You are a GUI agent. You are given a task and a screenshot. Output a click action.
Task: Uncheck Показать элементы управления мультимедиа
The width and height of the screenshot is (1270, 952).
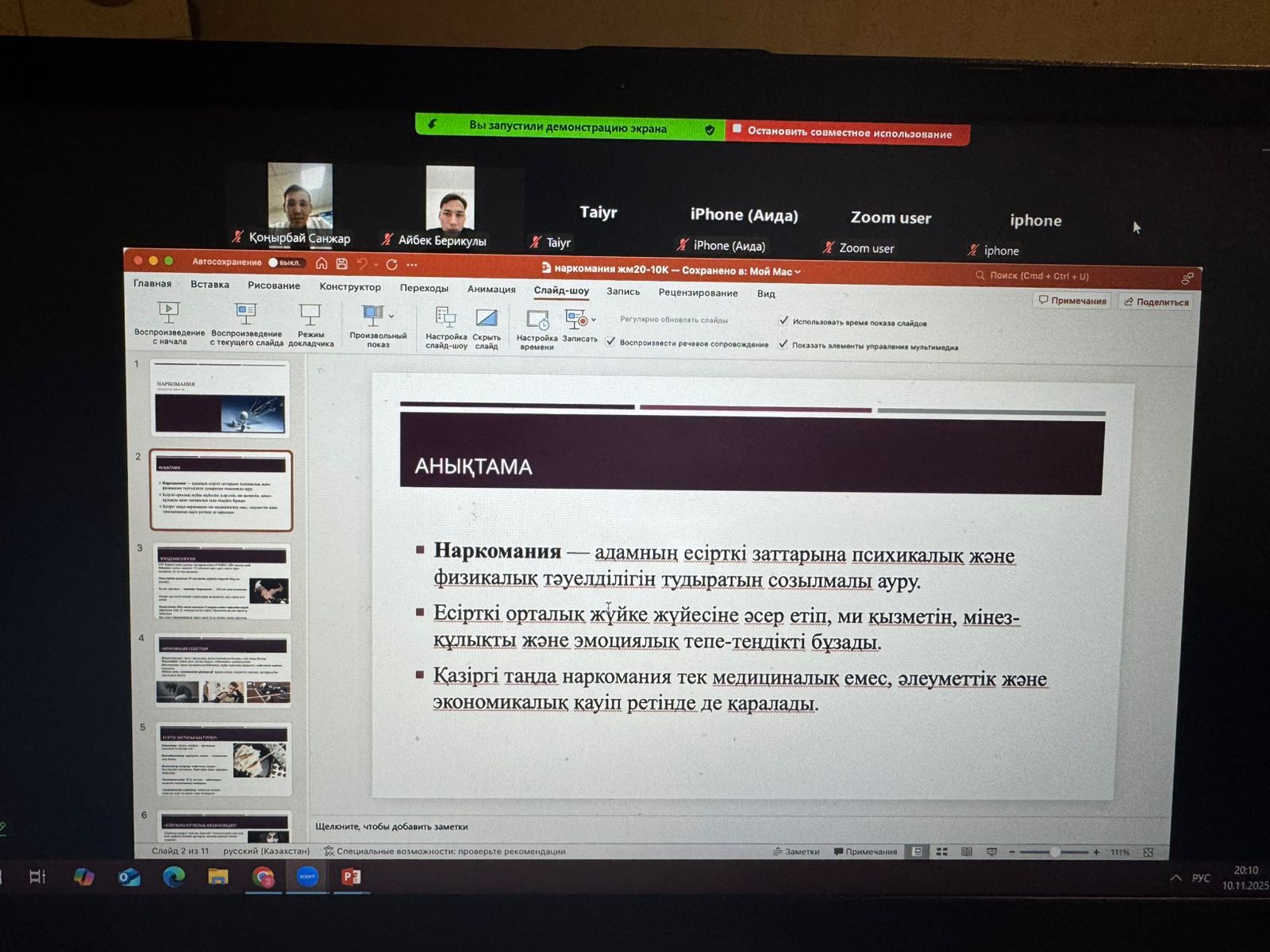tap(783, 344)
